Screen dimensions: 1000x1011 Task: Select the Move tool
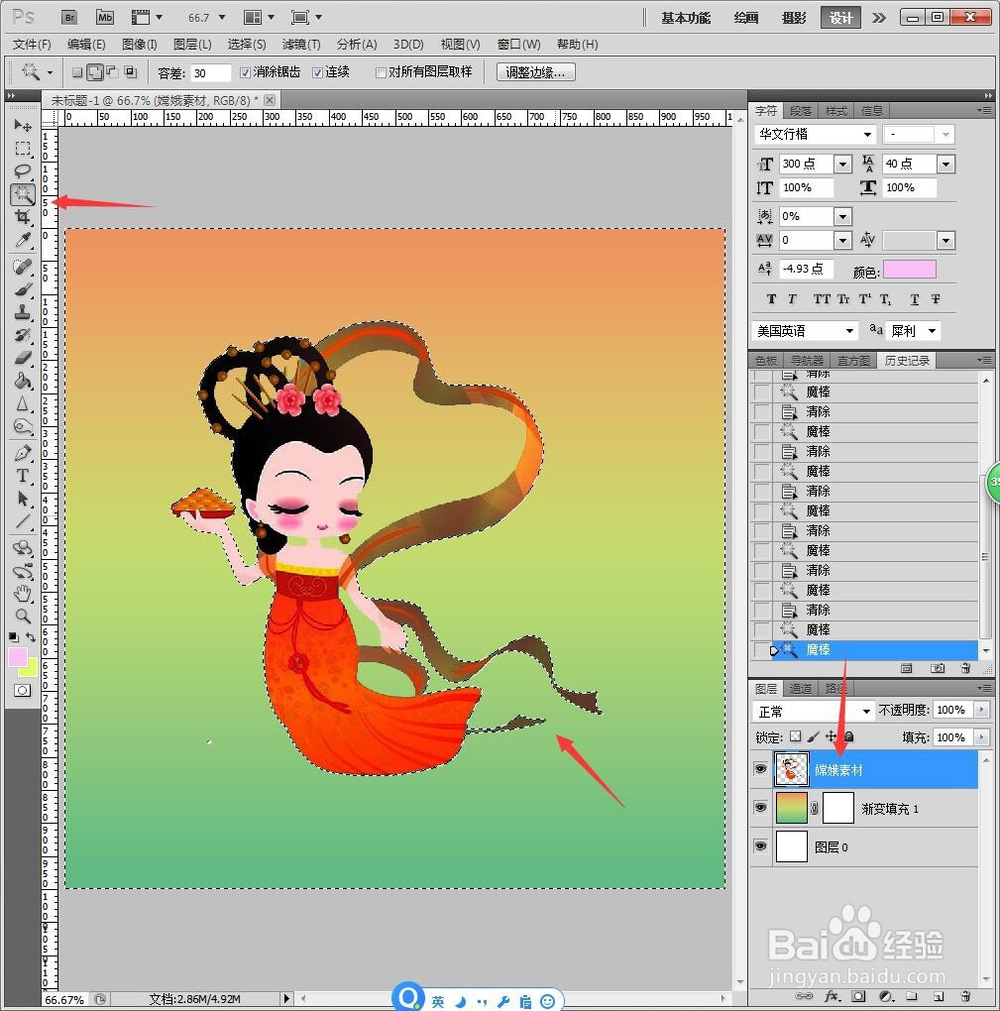(23, 125)
